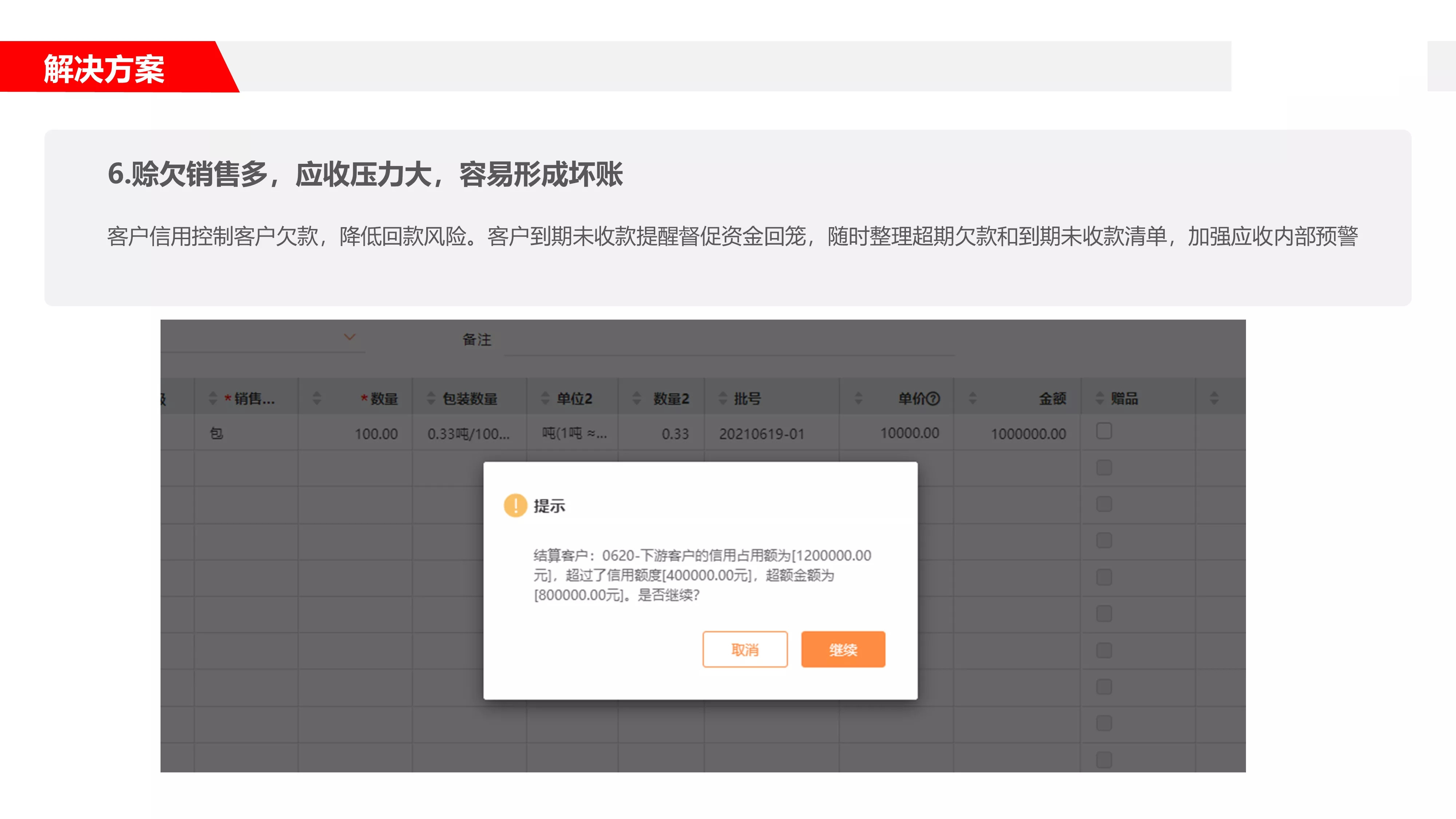This screenshot has width=1456, height=819.
Task: Click the sort arrows in the last column header
Action: point(1214,399)
